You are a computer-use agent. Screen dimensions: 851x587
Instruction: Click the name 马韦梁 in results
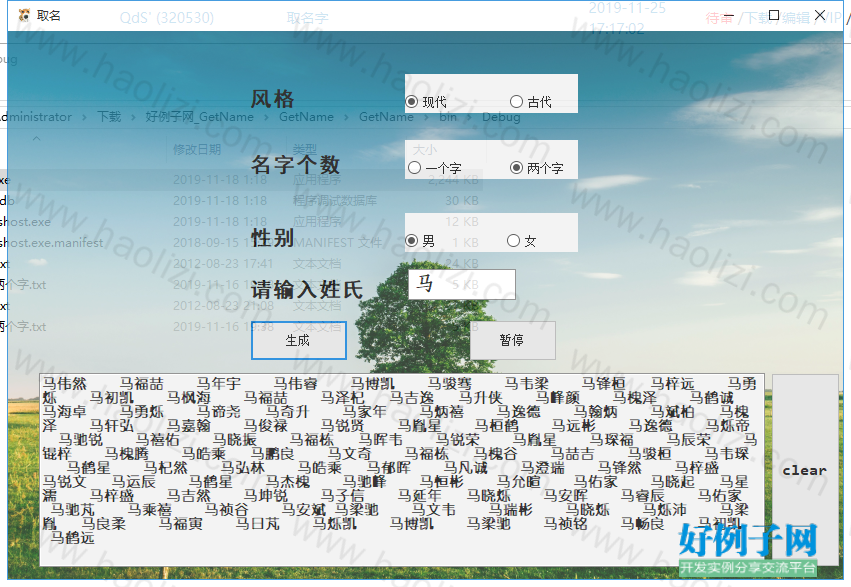pos(527,384)
